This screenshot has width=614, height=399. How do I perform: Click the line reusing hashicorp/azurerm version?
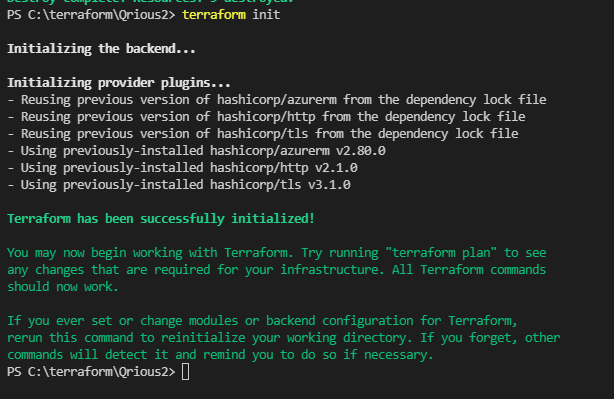pyautogui.click(x=277, y=100)
